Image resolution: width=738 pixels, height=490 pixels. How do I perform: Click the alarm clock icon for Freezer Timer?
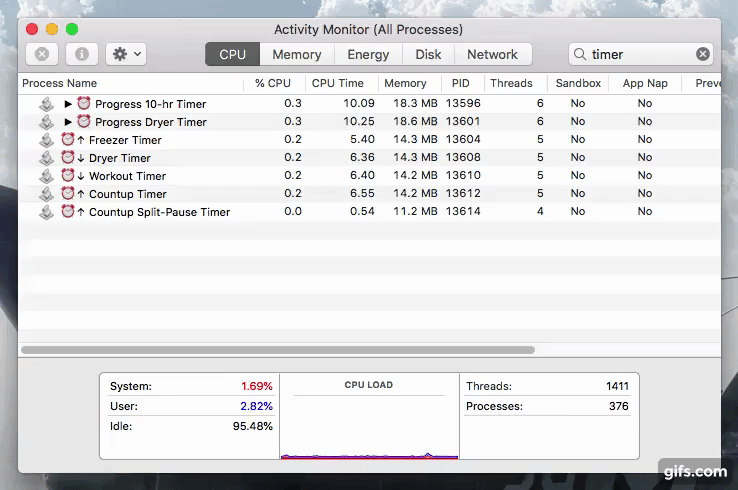click(x=68, y=140)
